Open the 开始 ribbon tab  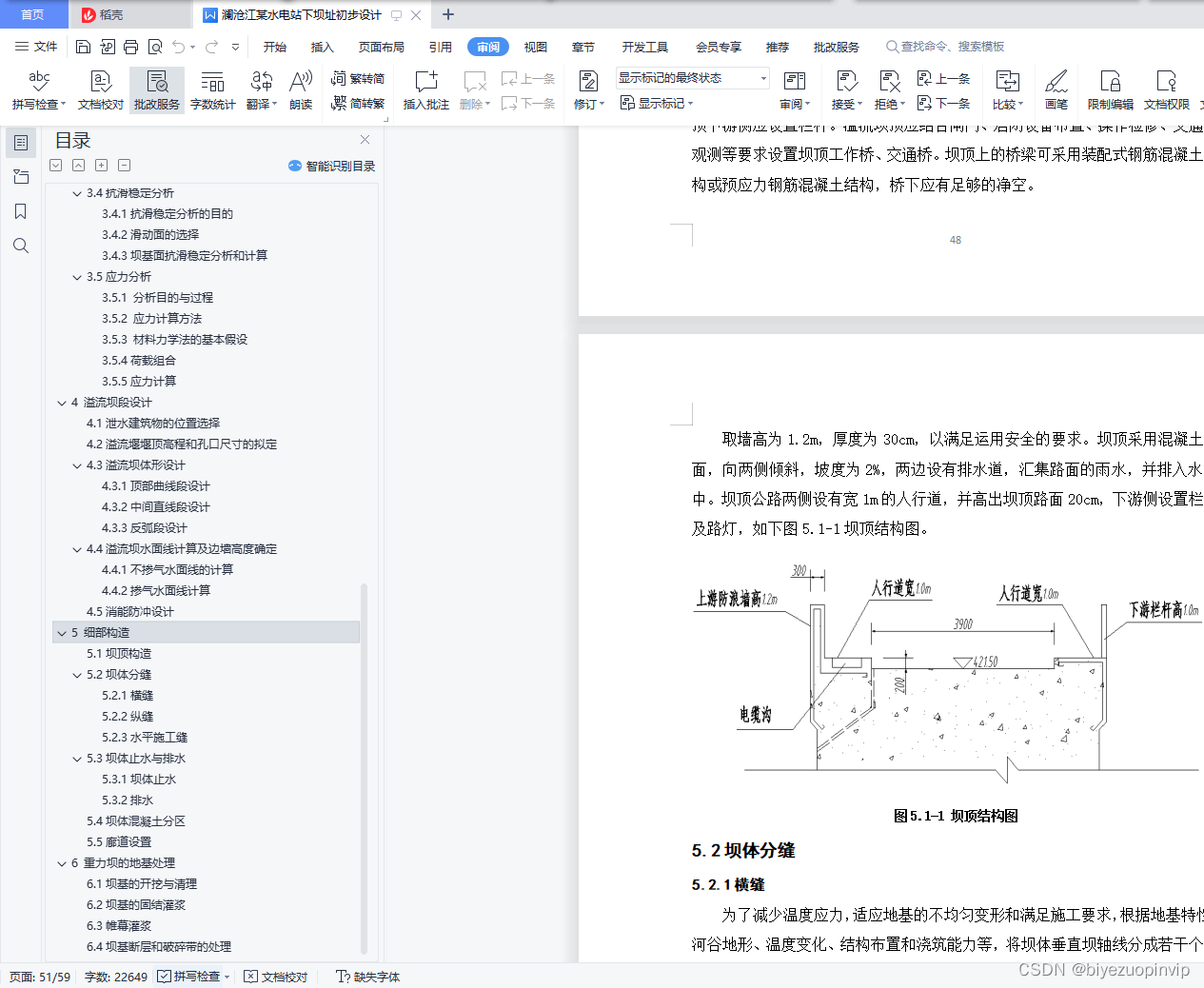click(x=275, y=47)
